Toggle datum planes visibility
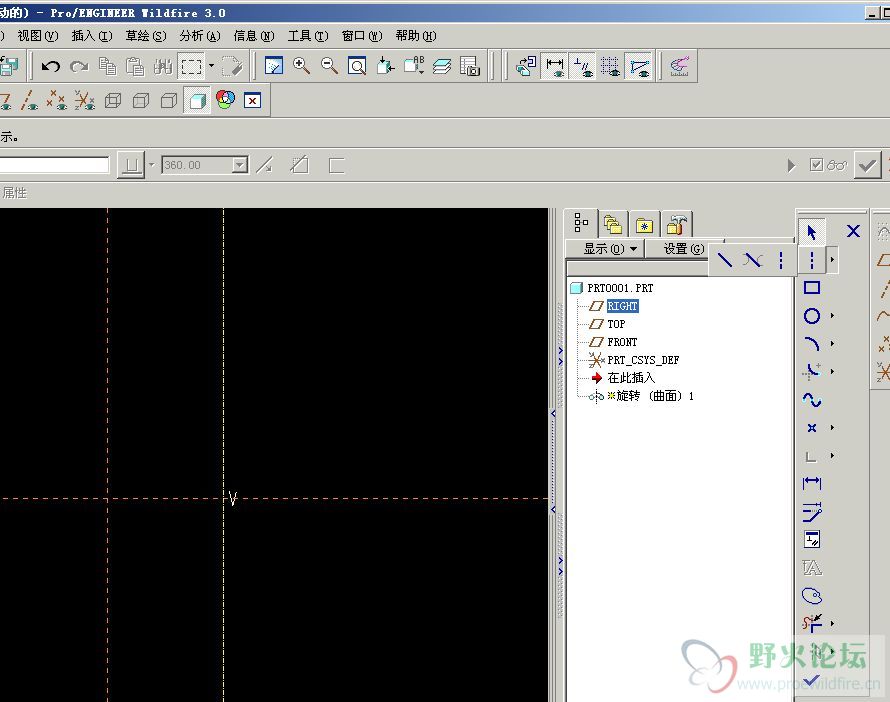 pyautogui.click(x=6, y=101)
